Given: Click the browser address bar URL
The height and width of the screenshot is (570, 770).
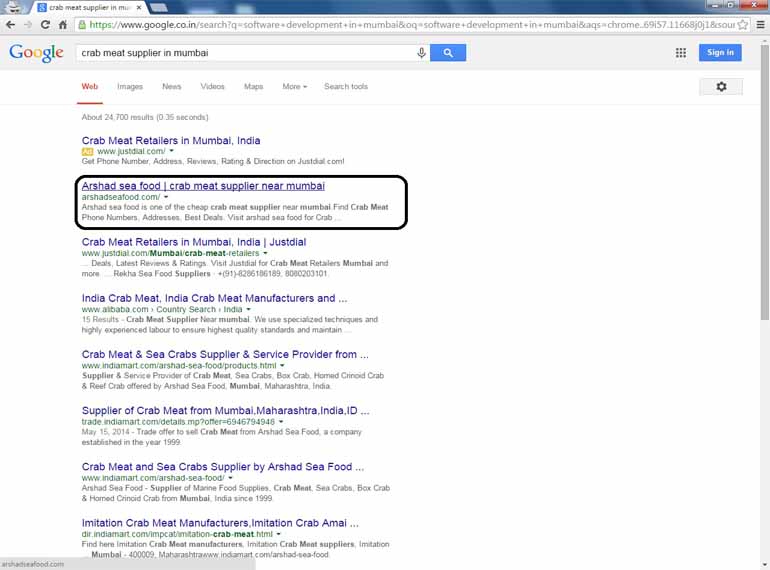Looking at the screenshot, I should (x=412, y=25).
